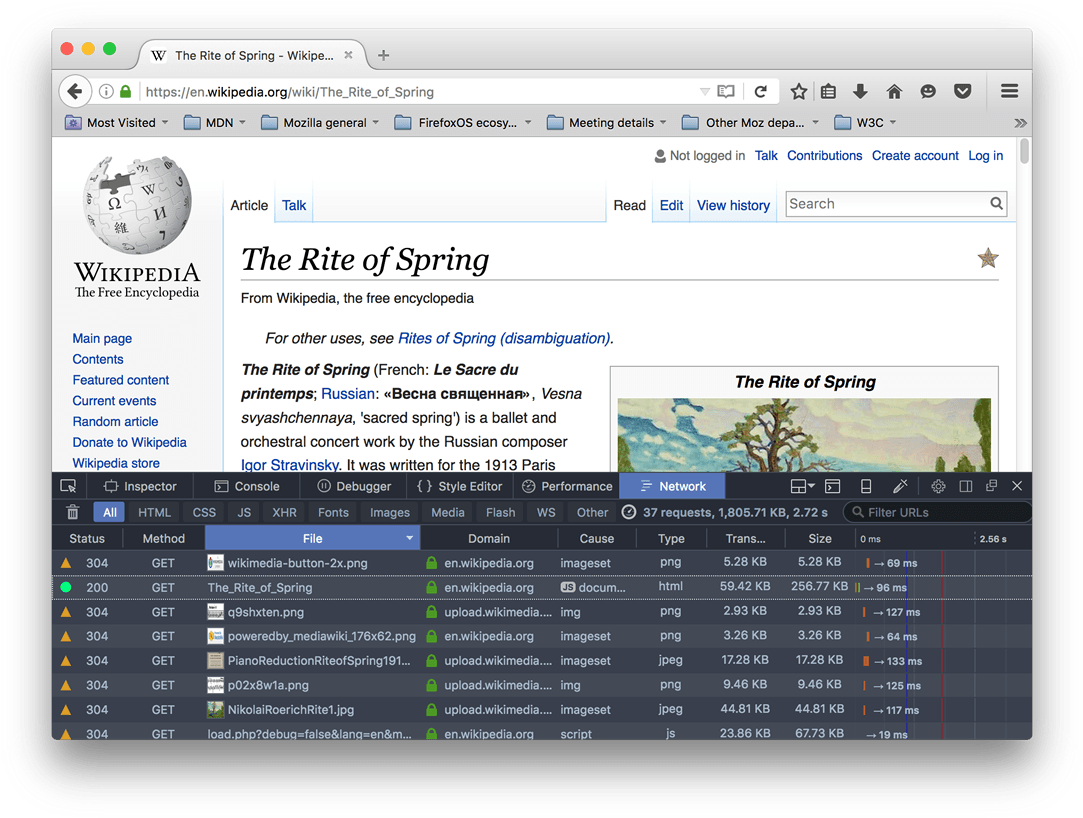Screen dimensions: 1083x818
Task: Enable the Images filter button
Action: click(389, 512)
